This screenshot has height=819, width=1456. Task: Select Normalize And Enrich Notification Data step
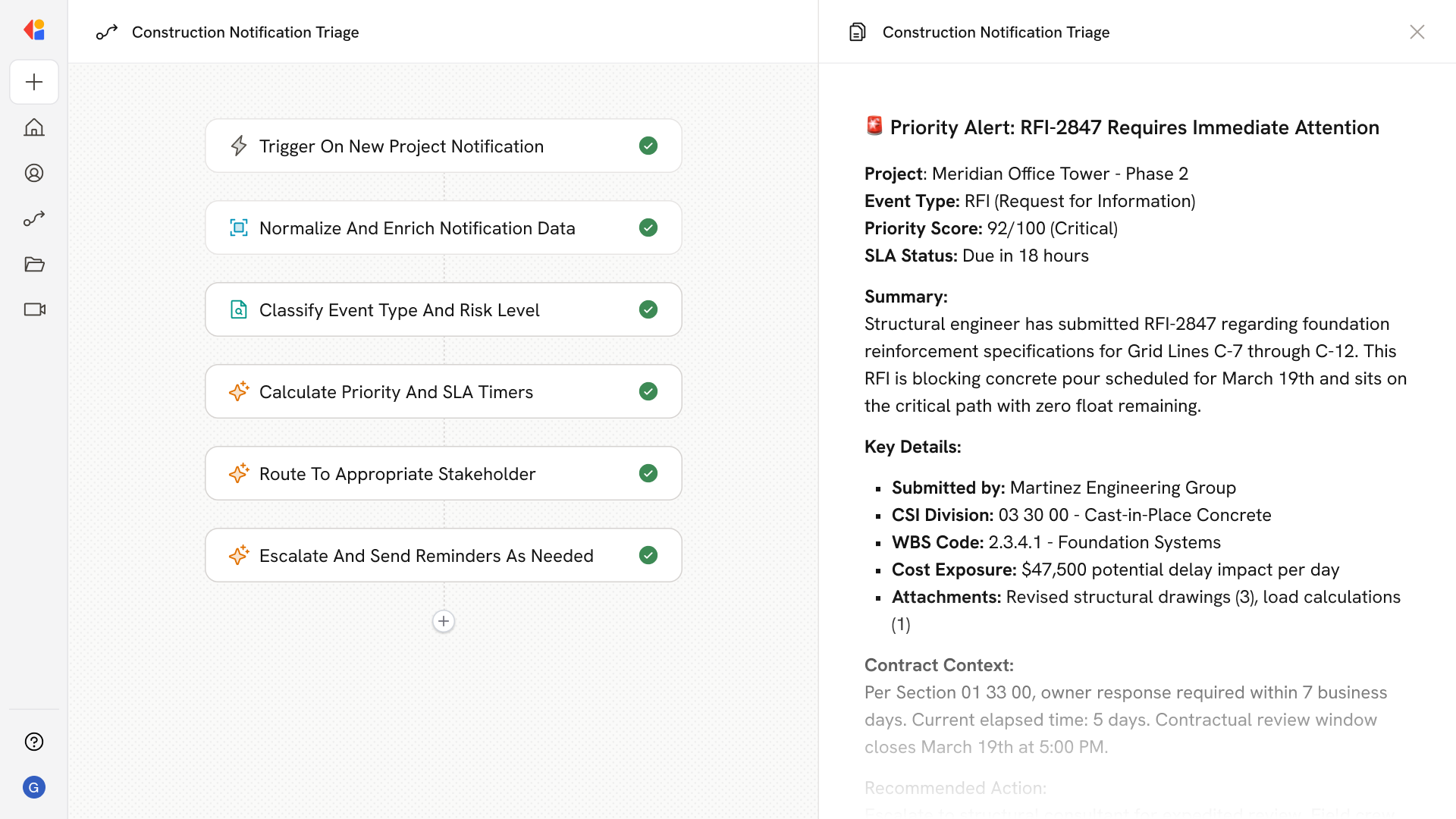[417, 227]
